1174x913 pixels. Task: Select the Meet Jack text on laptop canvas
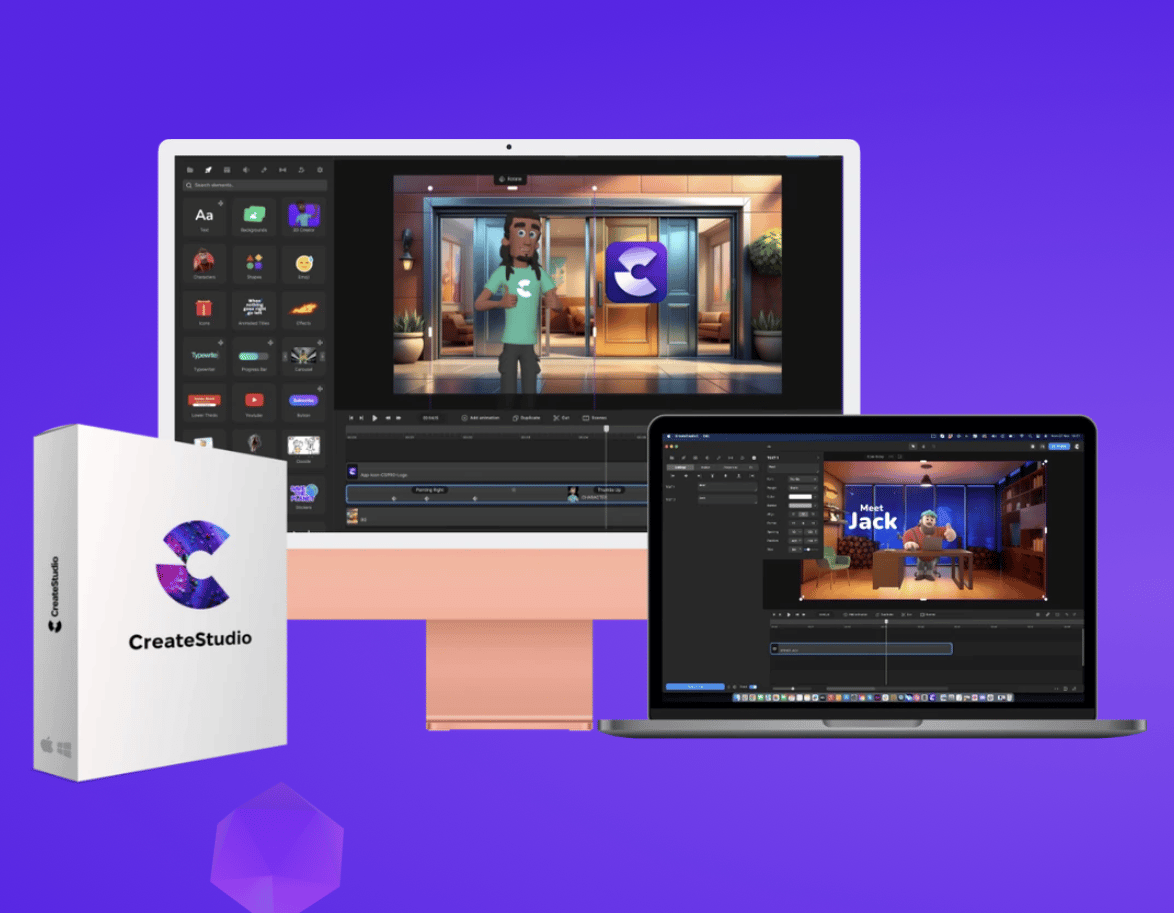pos(872,517)
